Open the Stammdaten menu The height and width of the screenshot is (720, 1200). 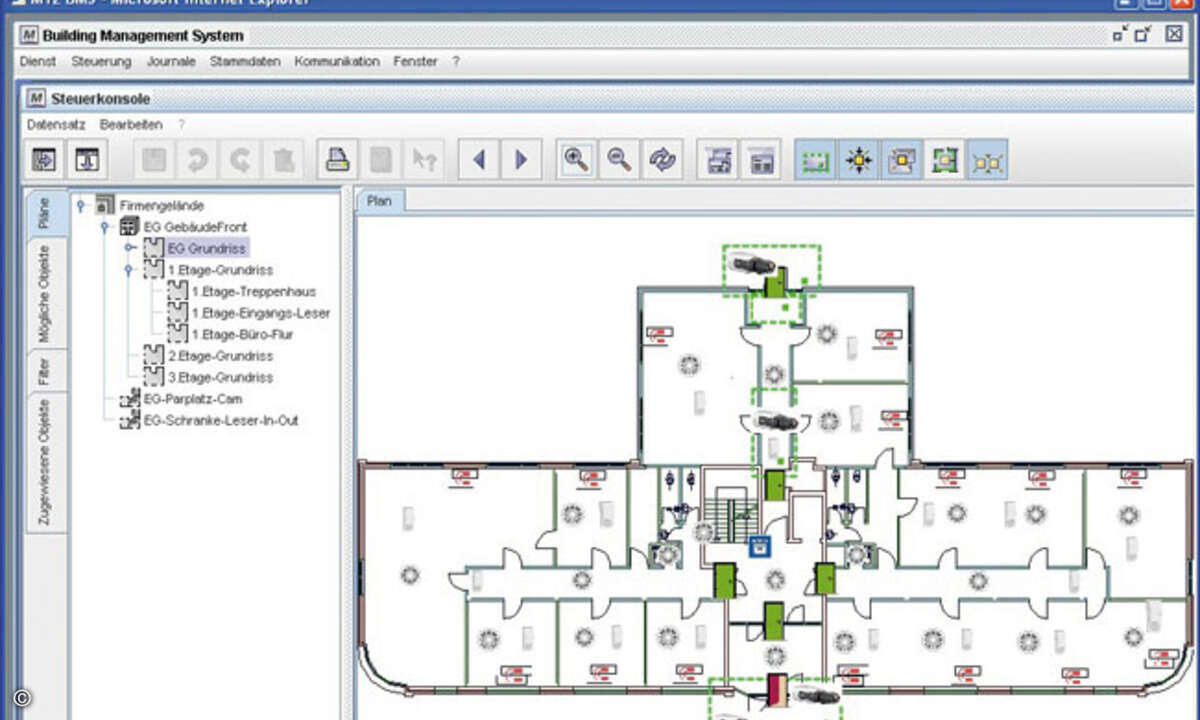[x=245, y=61]
